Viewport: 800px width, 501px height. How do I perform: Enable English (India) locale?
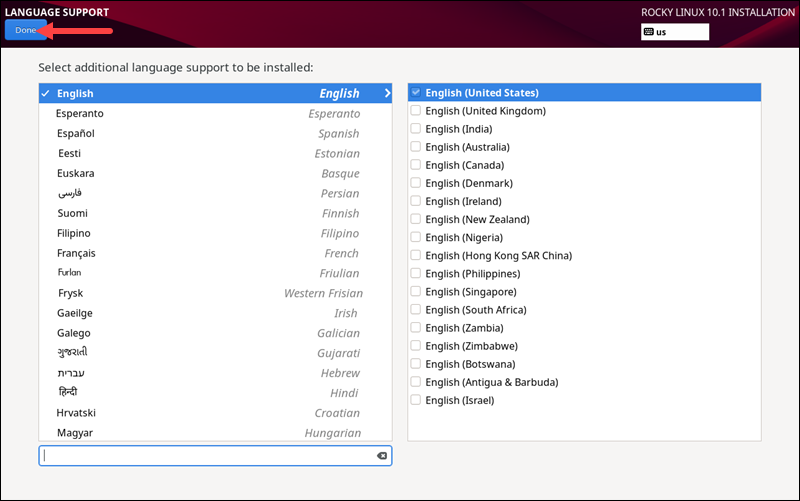click(x=416, y=129)
